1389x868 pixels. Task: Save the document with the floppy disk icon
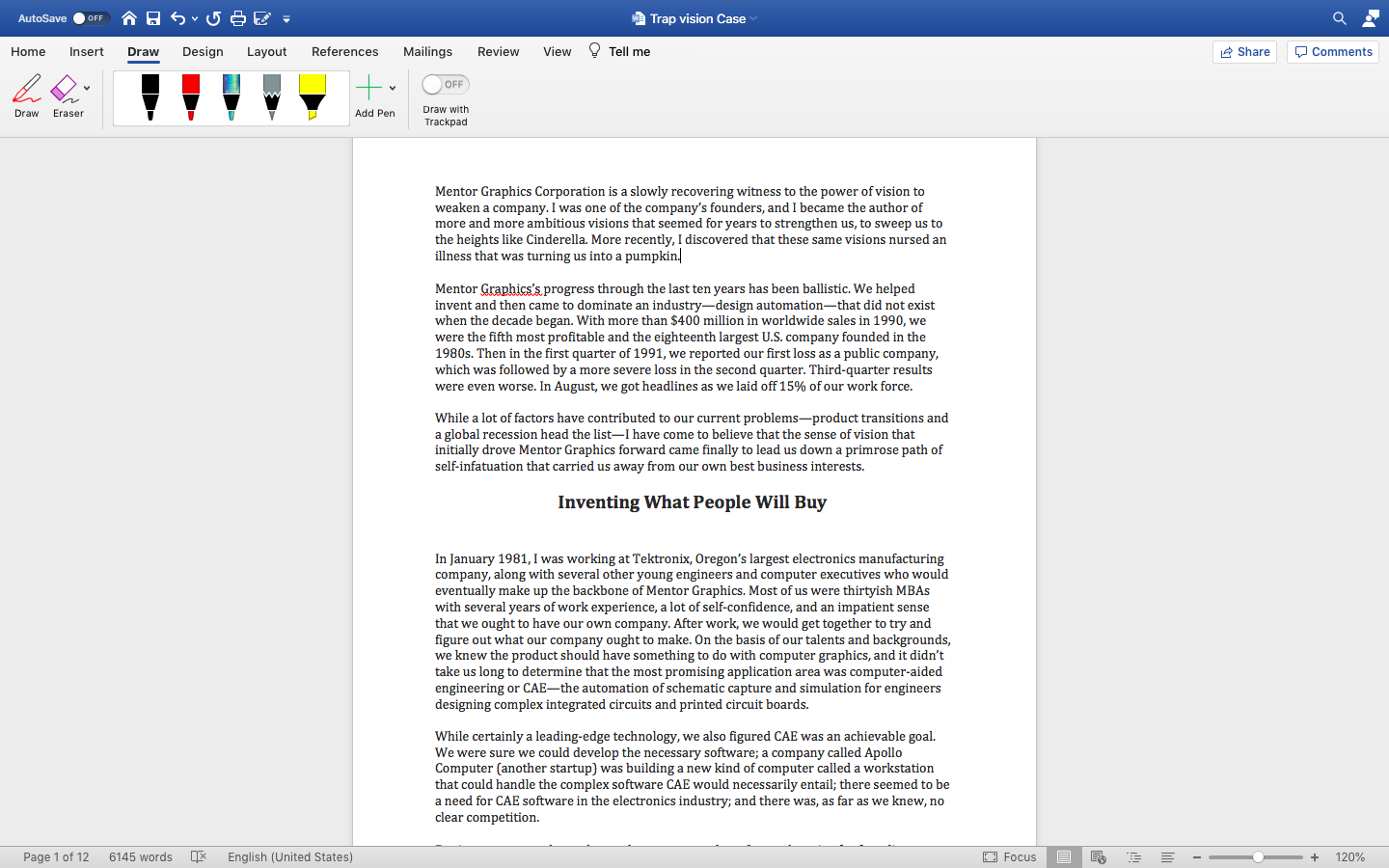153,18
